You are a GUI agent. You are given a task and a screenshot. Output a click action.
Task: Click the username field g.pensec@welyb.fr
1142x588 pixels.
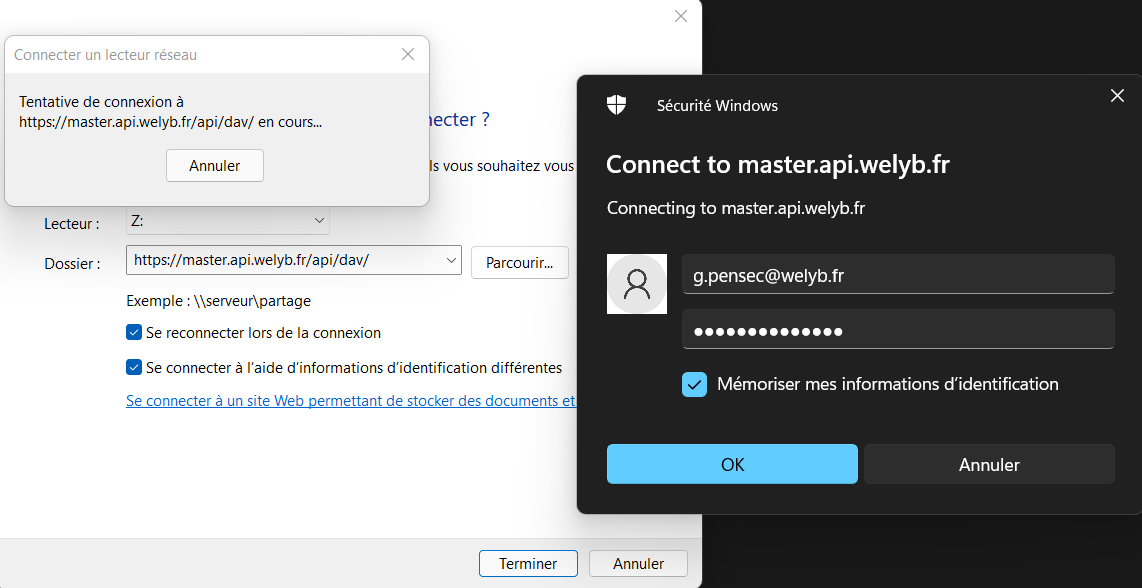[898, 275]
